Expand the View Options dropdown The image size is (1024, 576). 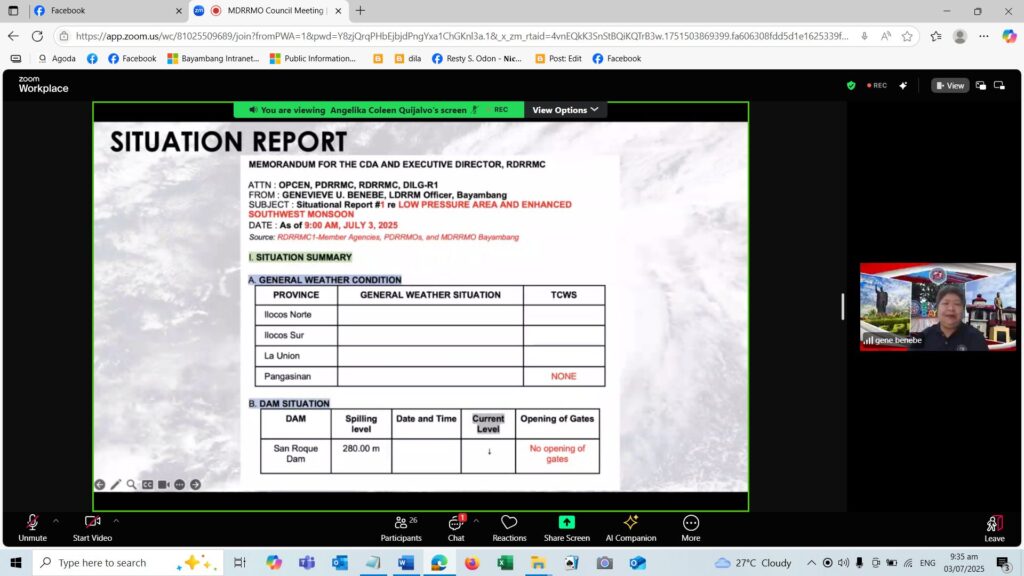click(565, 110)
